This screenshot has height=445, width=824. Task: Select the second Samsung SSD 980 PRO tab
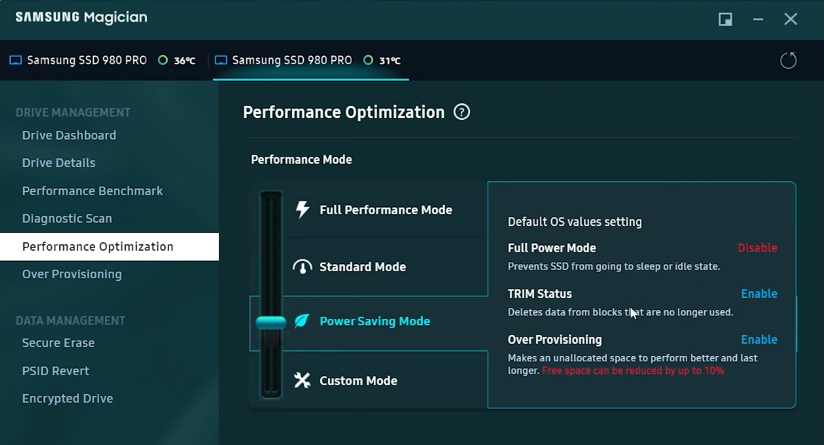[x=292, y=60]
